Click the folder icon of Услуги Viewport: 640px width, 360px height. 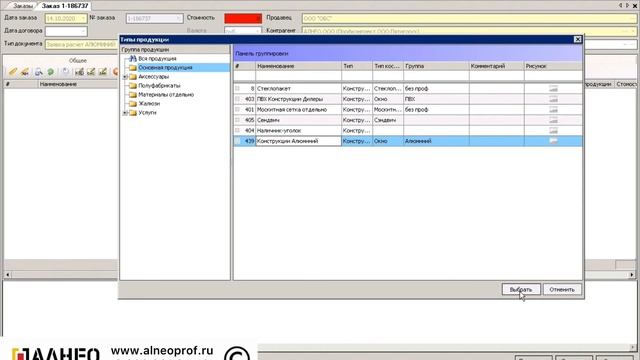[x=133, y=113]
